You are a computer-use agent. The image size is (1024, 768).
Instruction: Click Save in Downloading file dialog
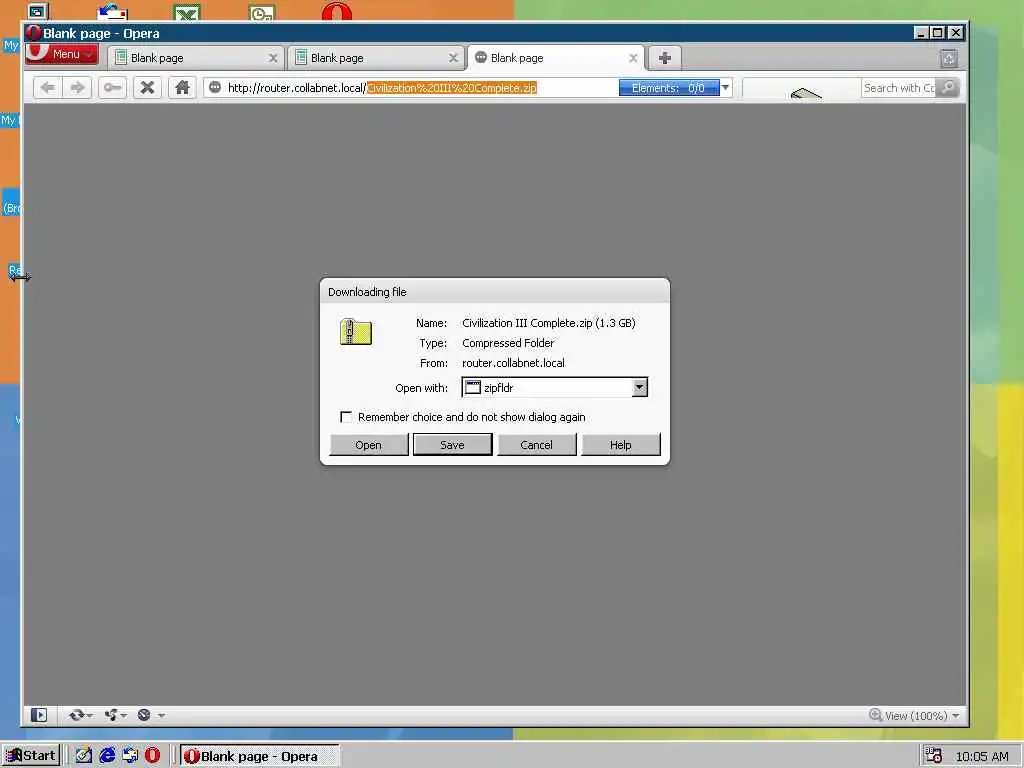pyautogui.click(x=453, y=445)
